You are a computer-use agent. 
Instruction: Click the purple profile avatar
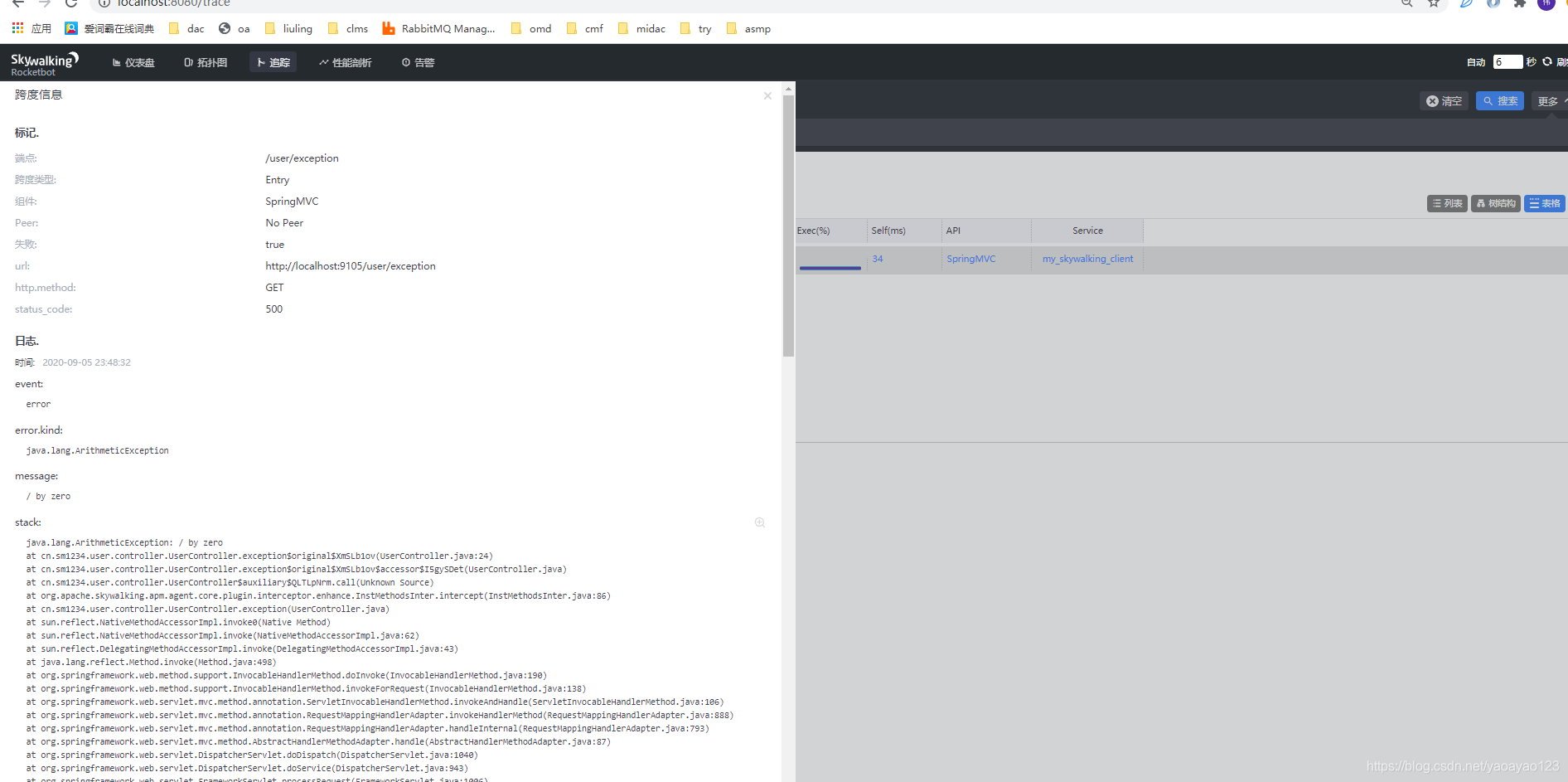1546,3
